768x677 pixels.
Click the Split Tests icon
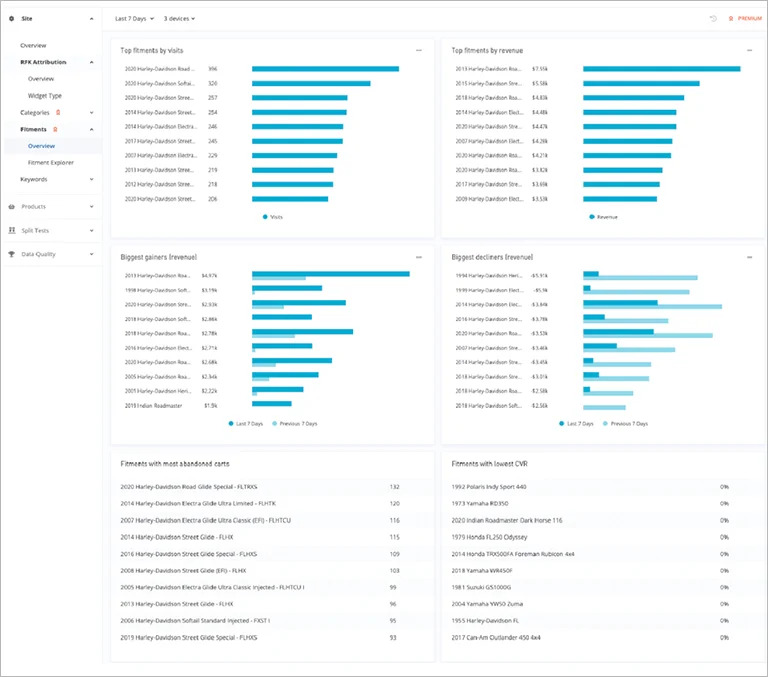[x=12, y=230]
